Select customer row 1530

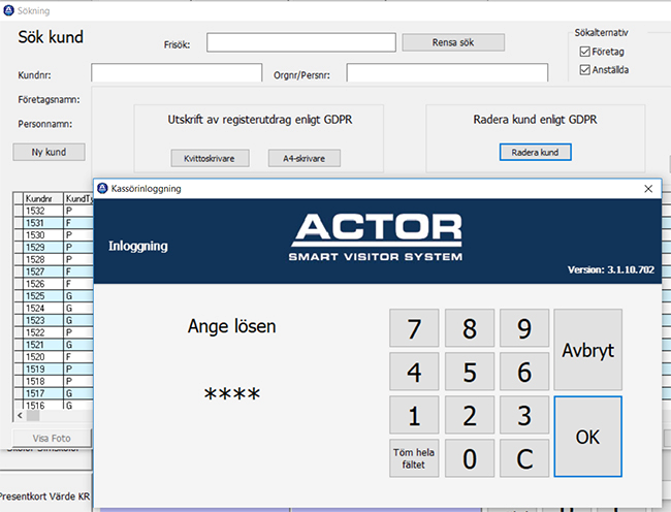53,235
